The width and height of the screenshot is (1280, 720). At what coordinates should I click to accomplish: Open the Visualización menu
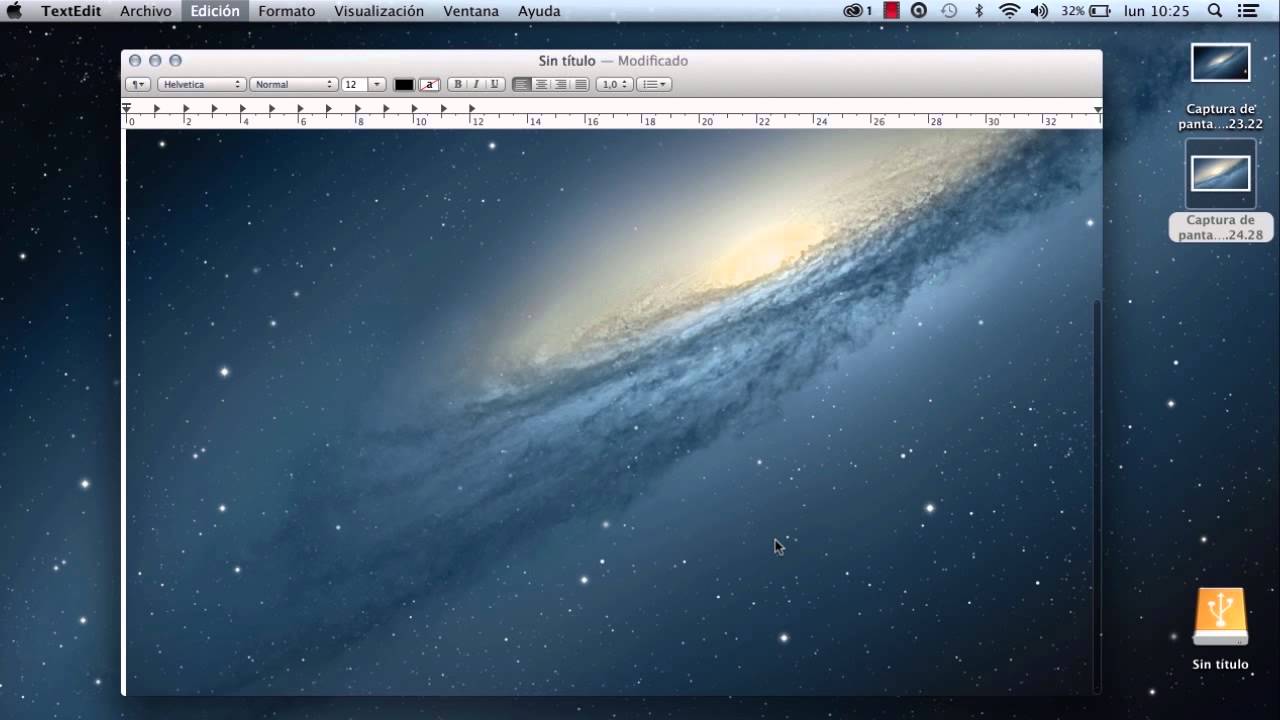[x=379, y=11]
